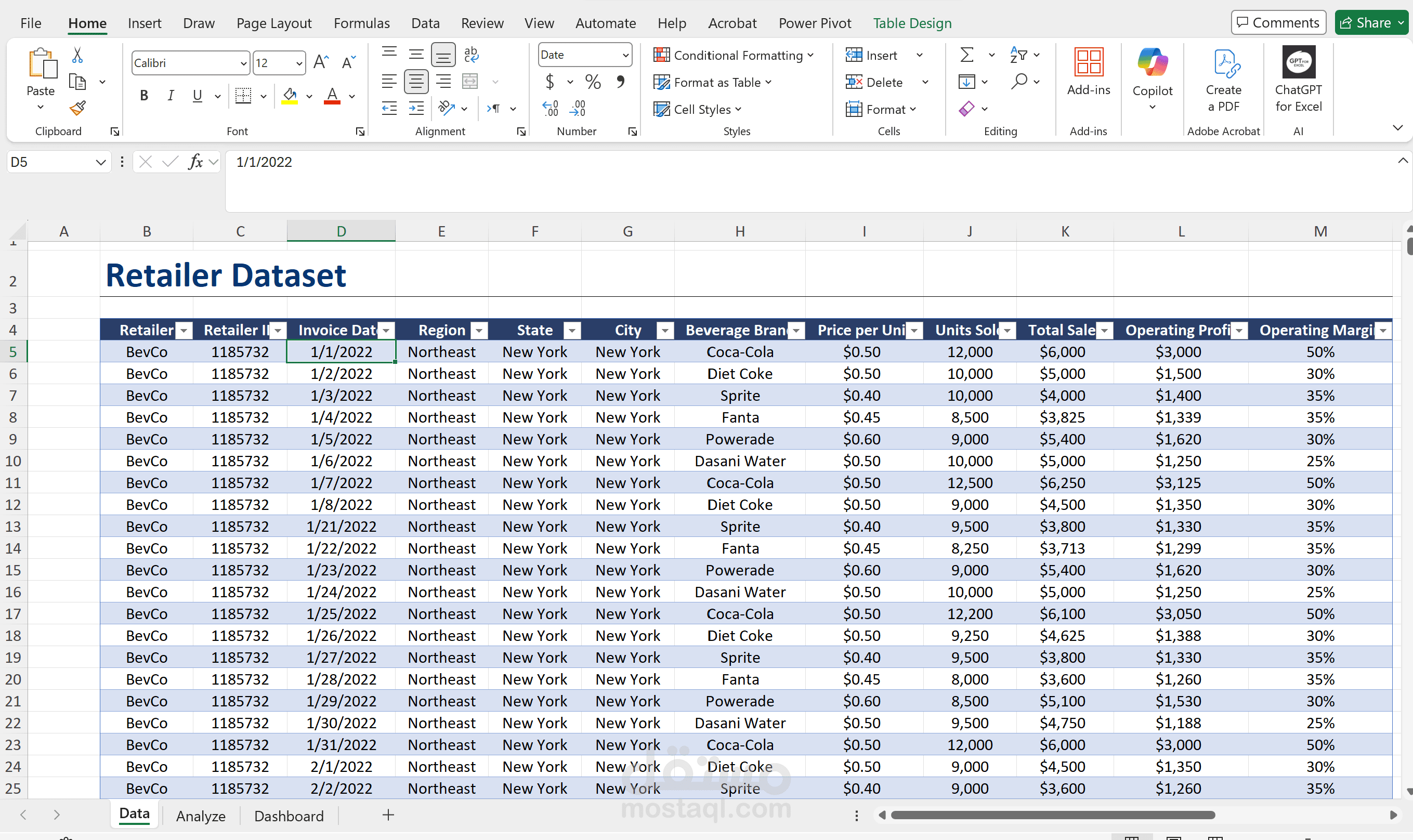The width and height of the screenshot is (1413, 840).
Task: Click the Cut scissors icon
Action: 77,55
